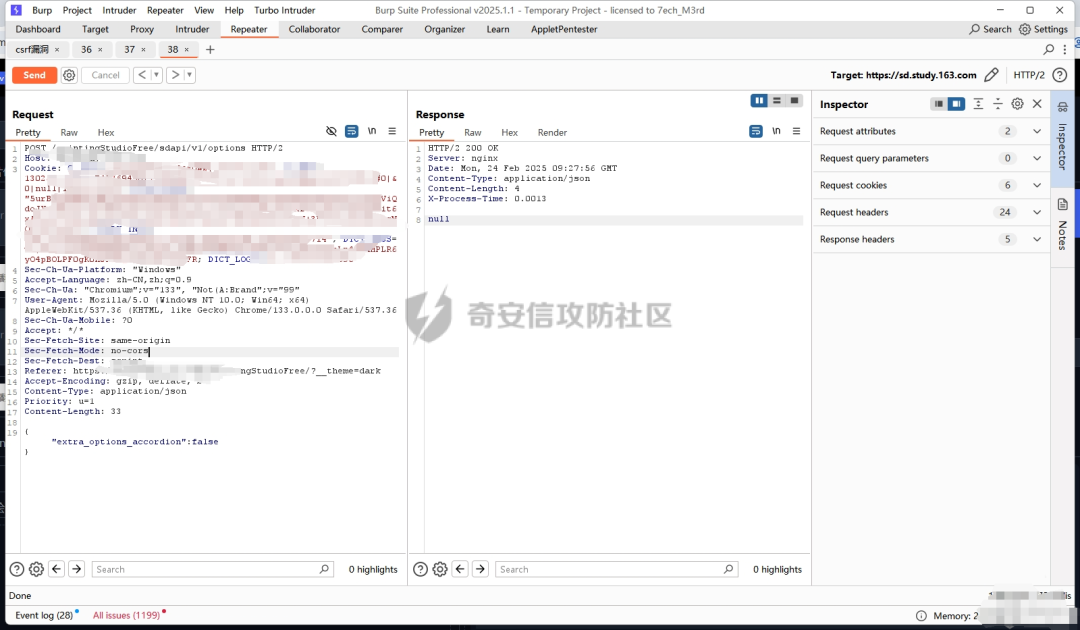The image size is (1080, 630).
Task: Open the Turbo Intruder menu
Action: tap(284, 10)
